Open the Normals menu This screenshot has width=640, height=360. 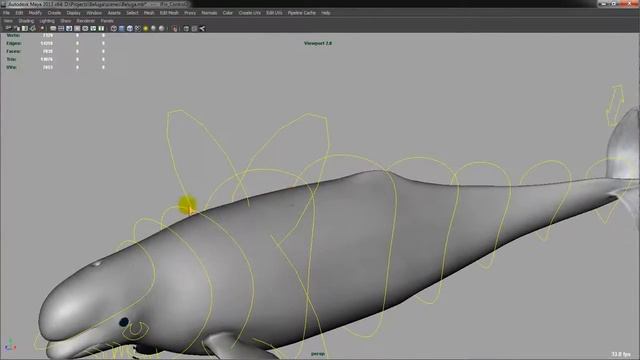tap(209, 13)
